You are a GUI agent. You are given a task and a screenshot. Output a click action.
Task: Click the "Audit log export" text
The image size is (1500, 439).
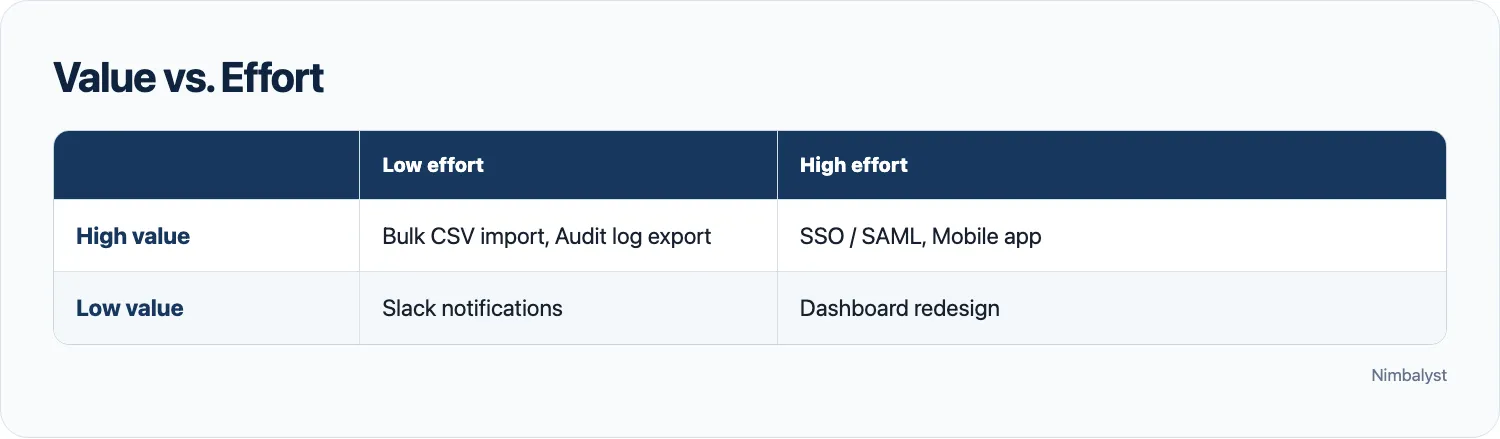633,236
